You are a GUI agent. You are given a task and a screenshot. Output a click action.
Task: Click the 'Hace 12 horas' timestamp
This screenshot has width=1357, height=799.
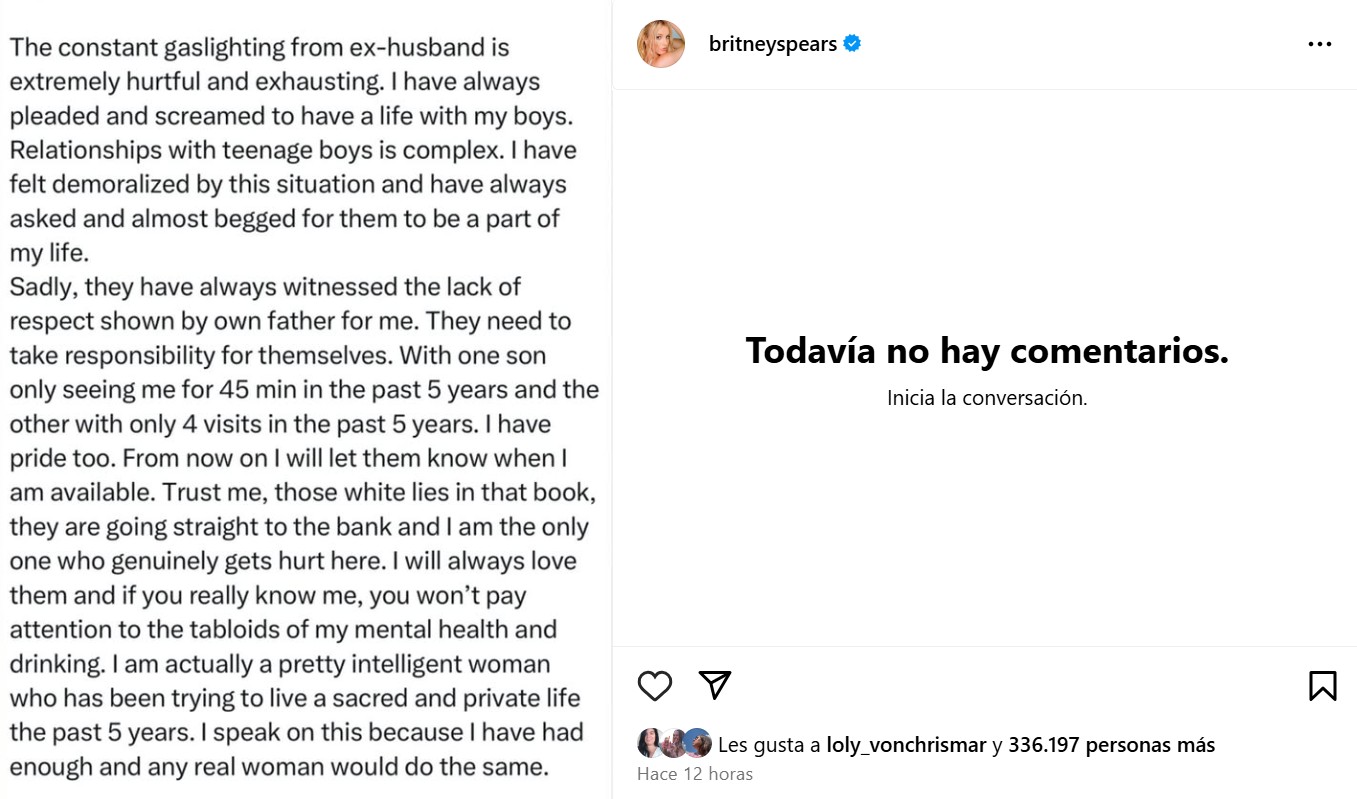coord(695,774)
